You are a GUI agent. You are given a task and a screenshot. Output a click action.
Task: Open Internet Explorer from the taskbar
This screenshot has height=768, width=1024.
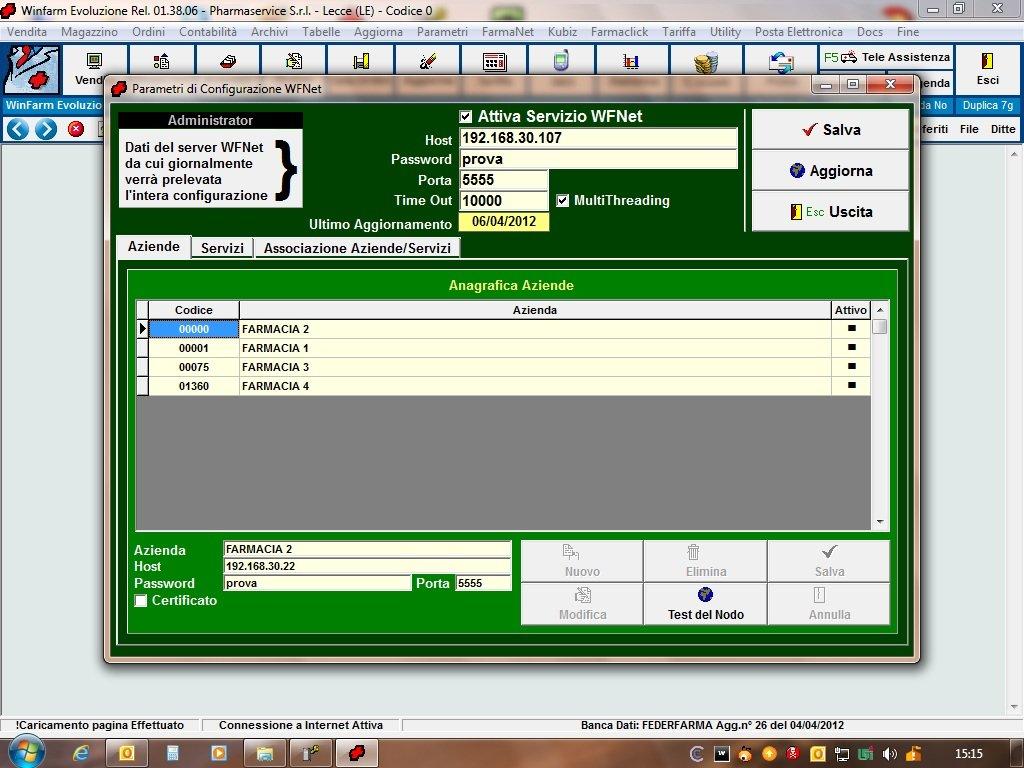pyautogui.click(x=81, y=753)
